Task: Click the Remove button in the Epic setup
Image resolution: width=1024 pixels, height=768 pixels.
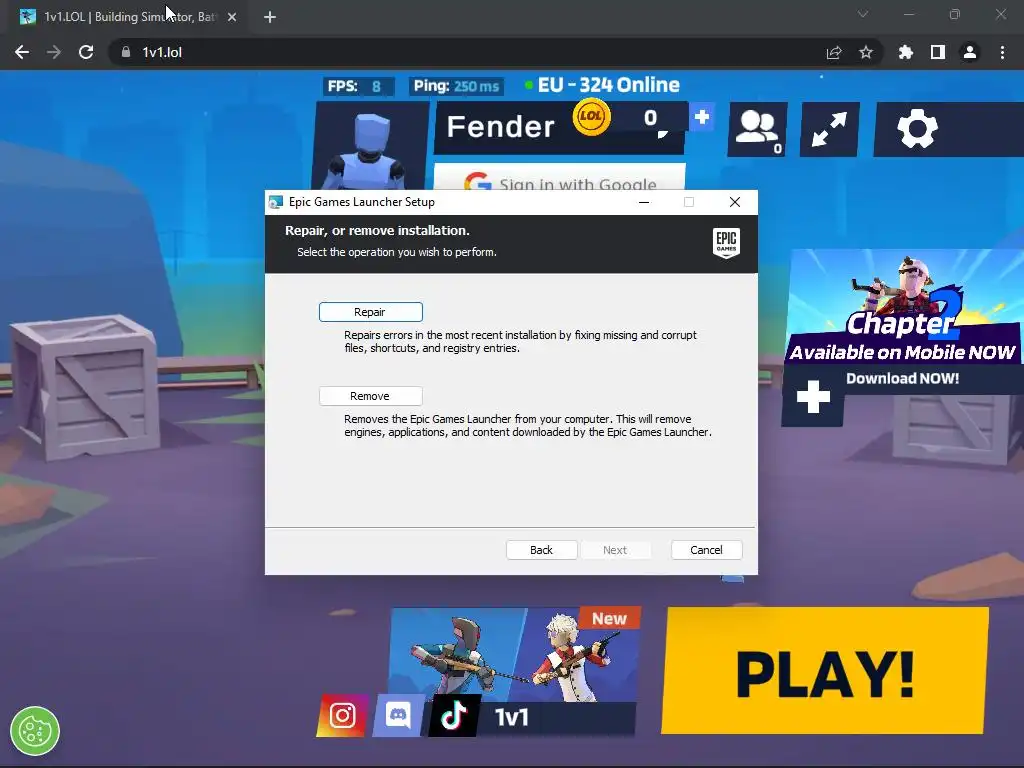Action: [x=370, y=396]
